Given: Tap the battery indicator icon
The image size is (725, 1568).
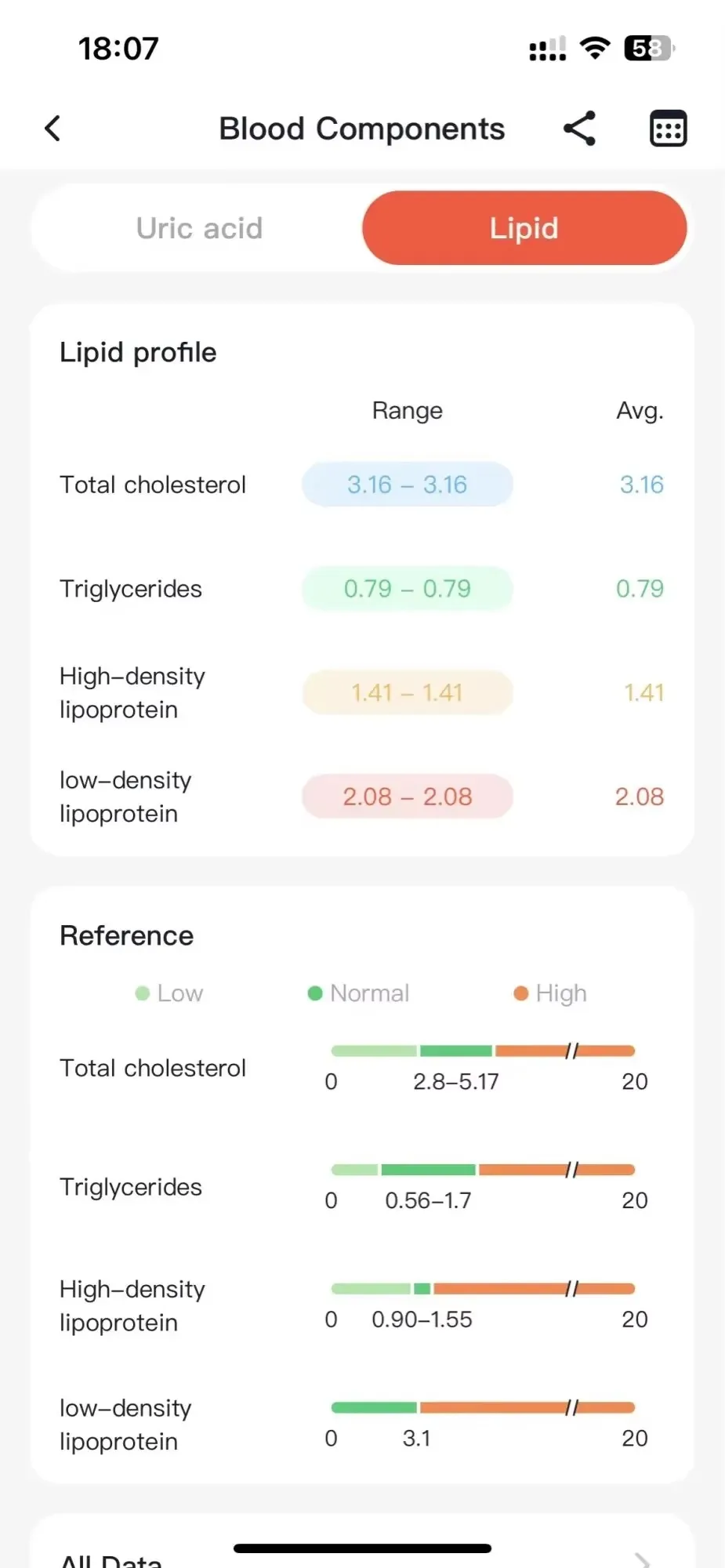Looking at the screenshot, I should 650,49.
